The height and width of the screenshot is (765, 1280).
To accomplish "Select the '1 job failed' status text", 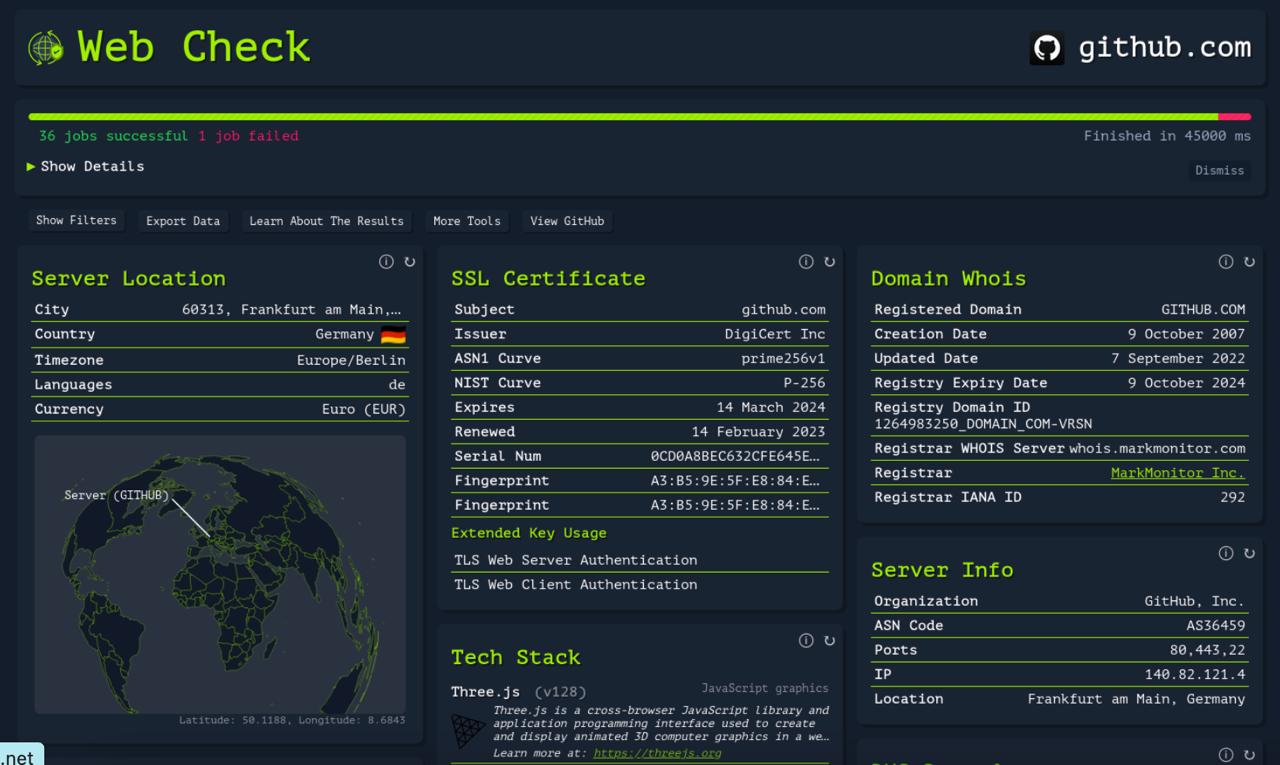I will tap(248, 136).
